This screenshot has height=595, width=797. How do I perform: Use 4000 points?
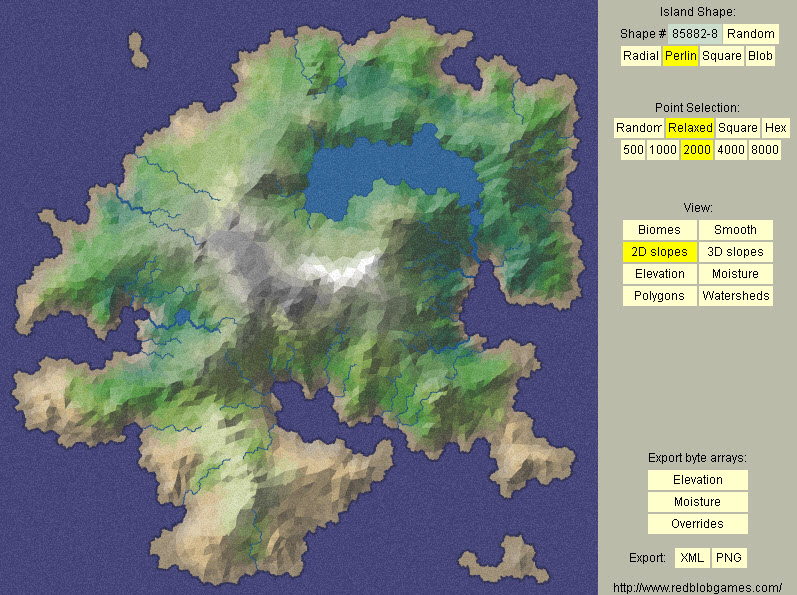[x=731, y=150]
